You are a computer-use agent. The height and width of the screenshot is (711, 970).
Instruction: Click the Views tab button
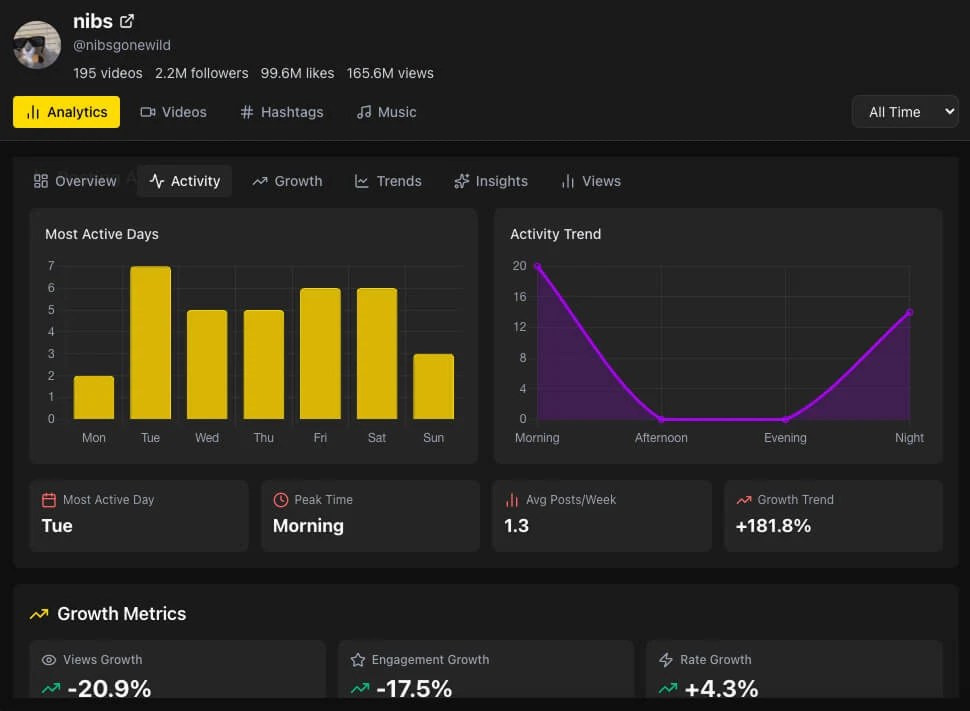click(590, 181)
